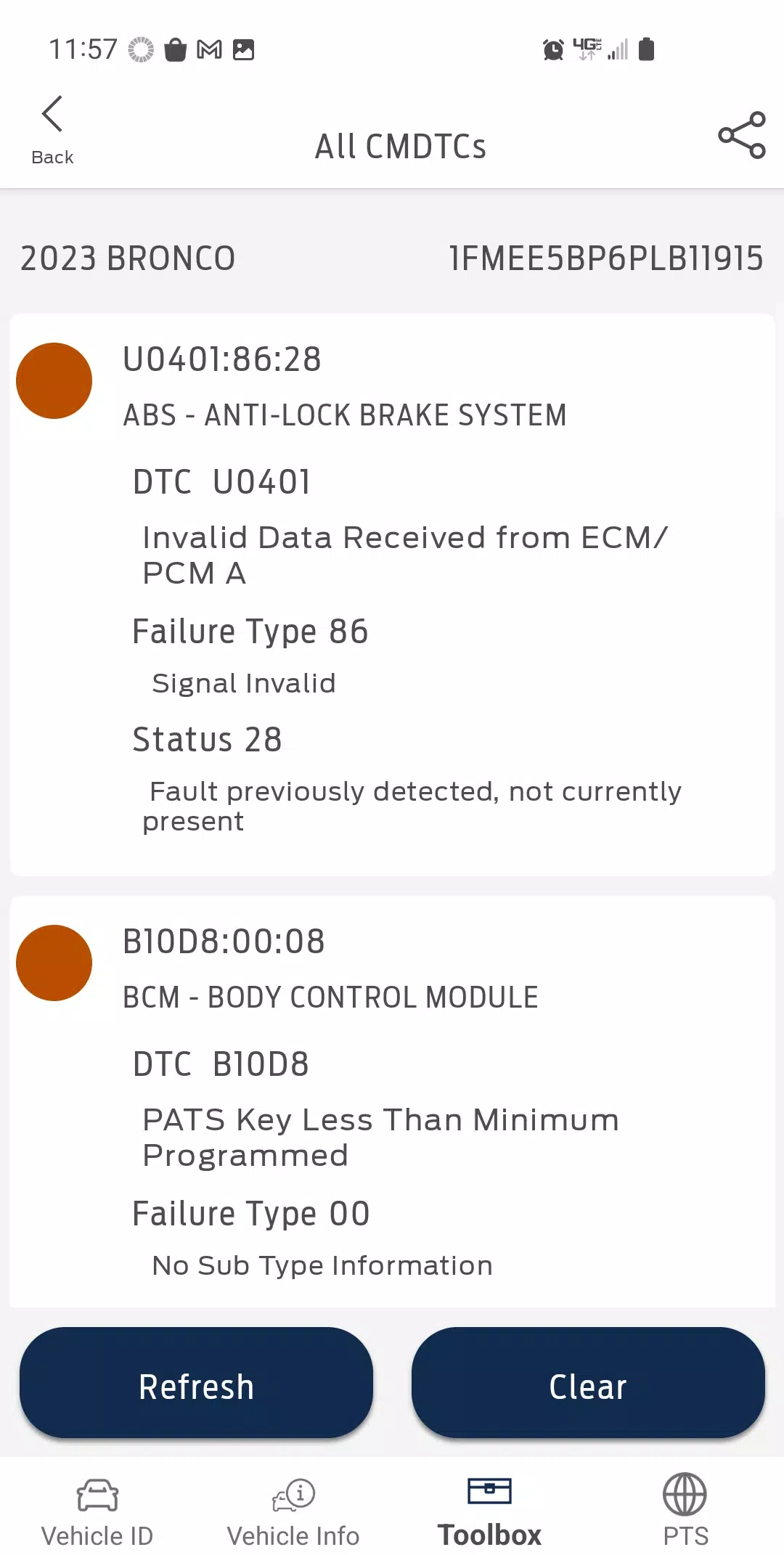Tap the 2023 BRONCO vehicle label
784x1555 pixels.
pos(128,258)
